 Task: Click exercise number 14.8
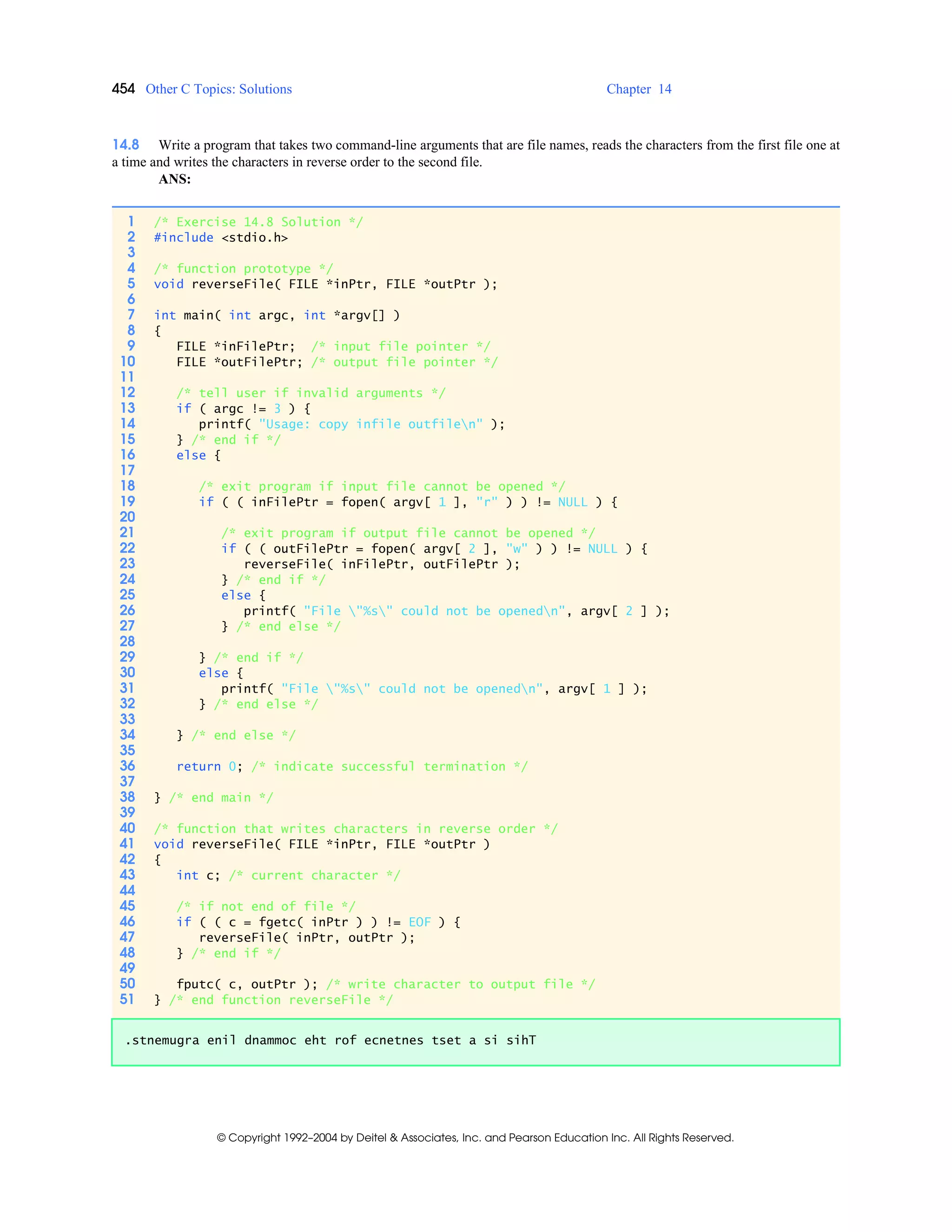tap(126, 145)
